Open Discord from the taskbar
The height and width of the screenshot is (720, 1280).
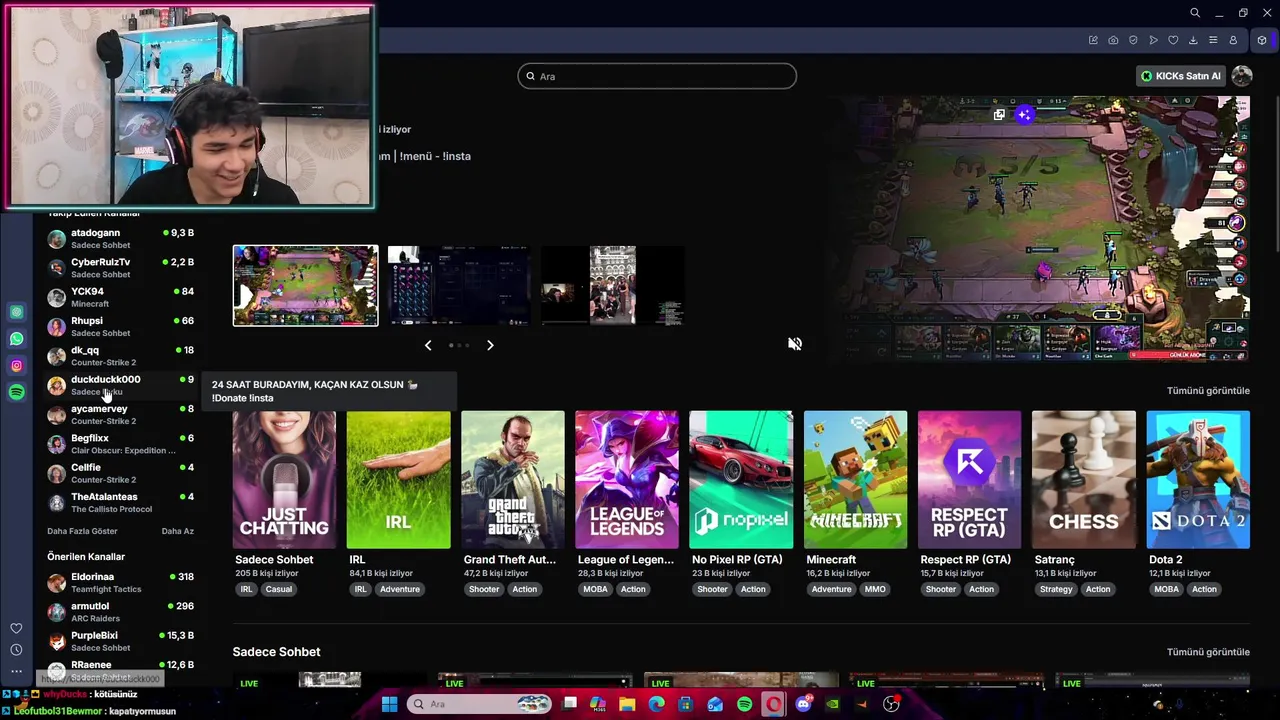coord(803,704)
